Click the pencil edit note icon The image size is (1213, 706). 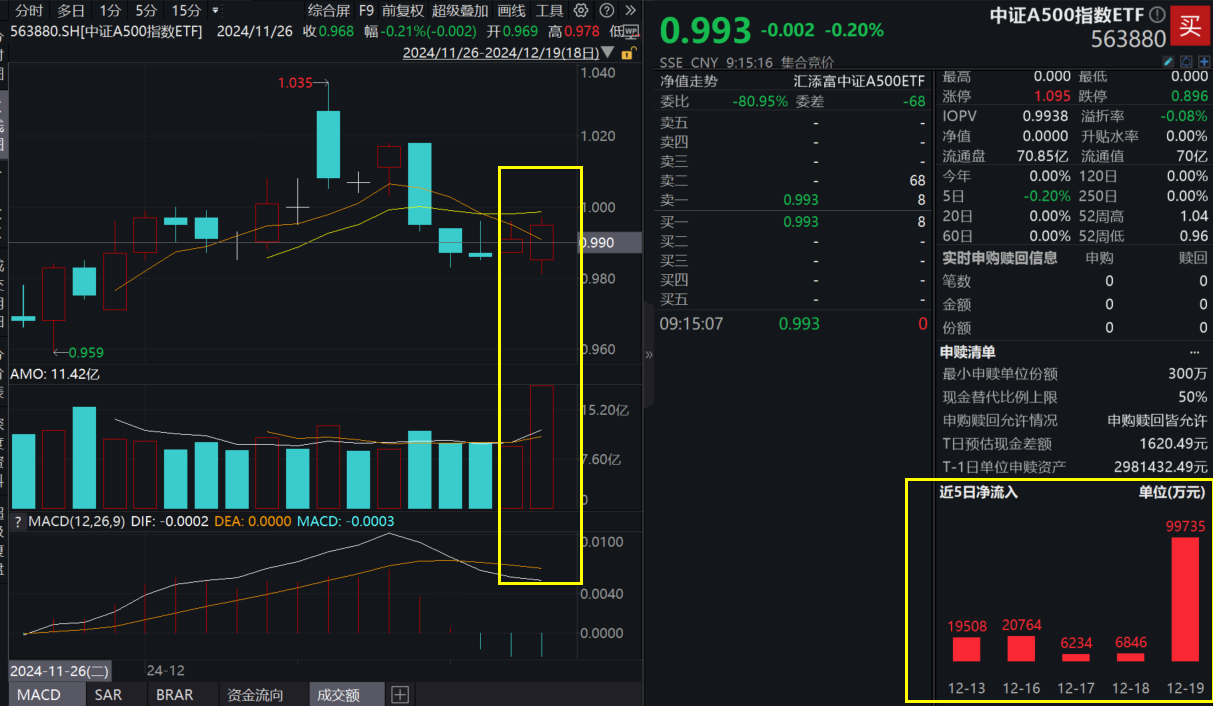coord(1167,62)
